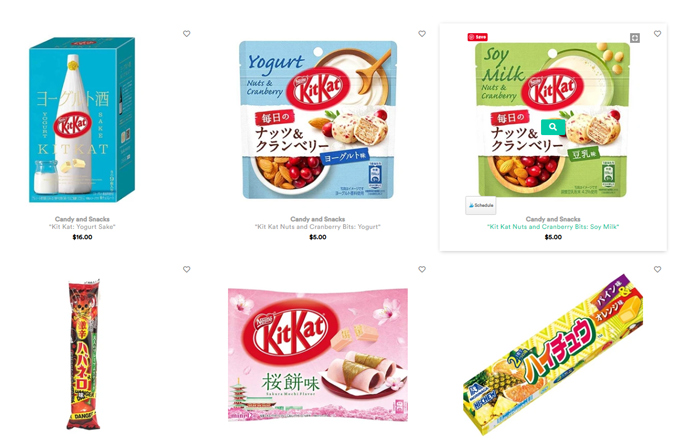Screen dimensions: 680x440
Task: Click Candy and Snacks label under Yogurt Sake
Action: [82, 219]
